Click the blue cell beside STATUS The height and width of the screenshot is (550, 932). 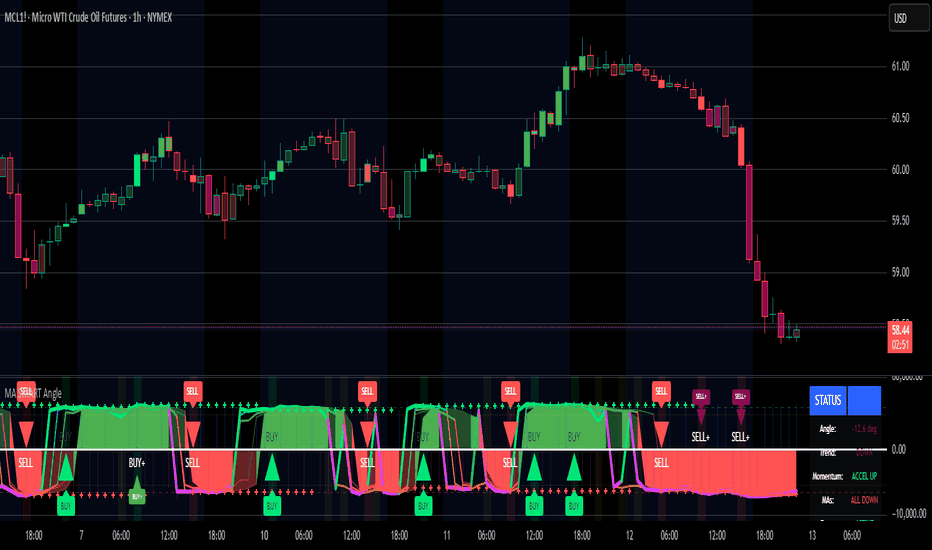(864, 400)
